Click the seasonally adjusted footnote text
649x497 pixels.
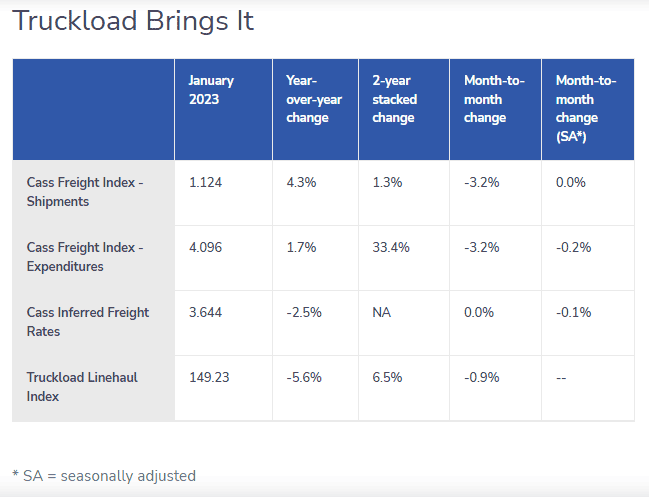[x=104, y=476]
